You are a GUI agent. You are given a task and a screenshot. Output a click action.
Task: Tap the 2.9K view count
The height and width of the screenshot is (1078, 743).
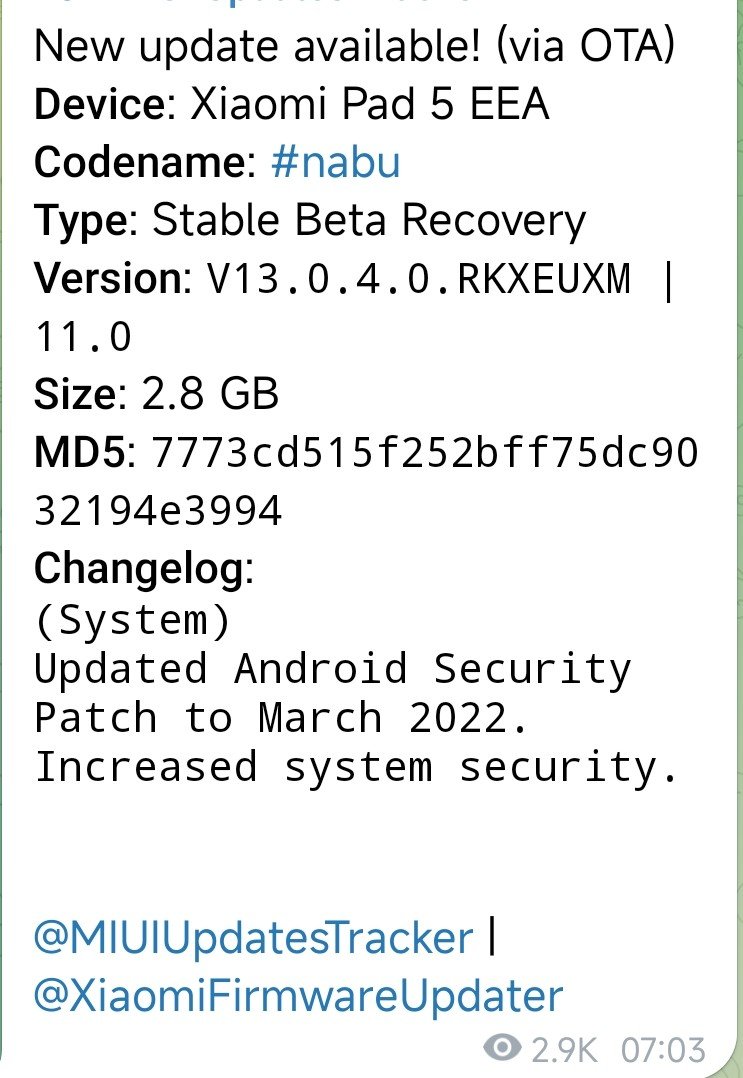(564, 1050)
